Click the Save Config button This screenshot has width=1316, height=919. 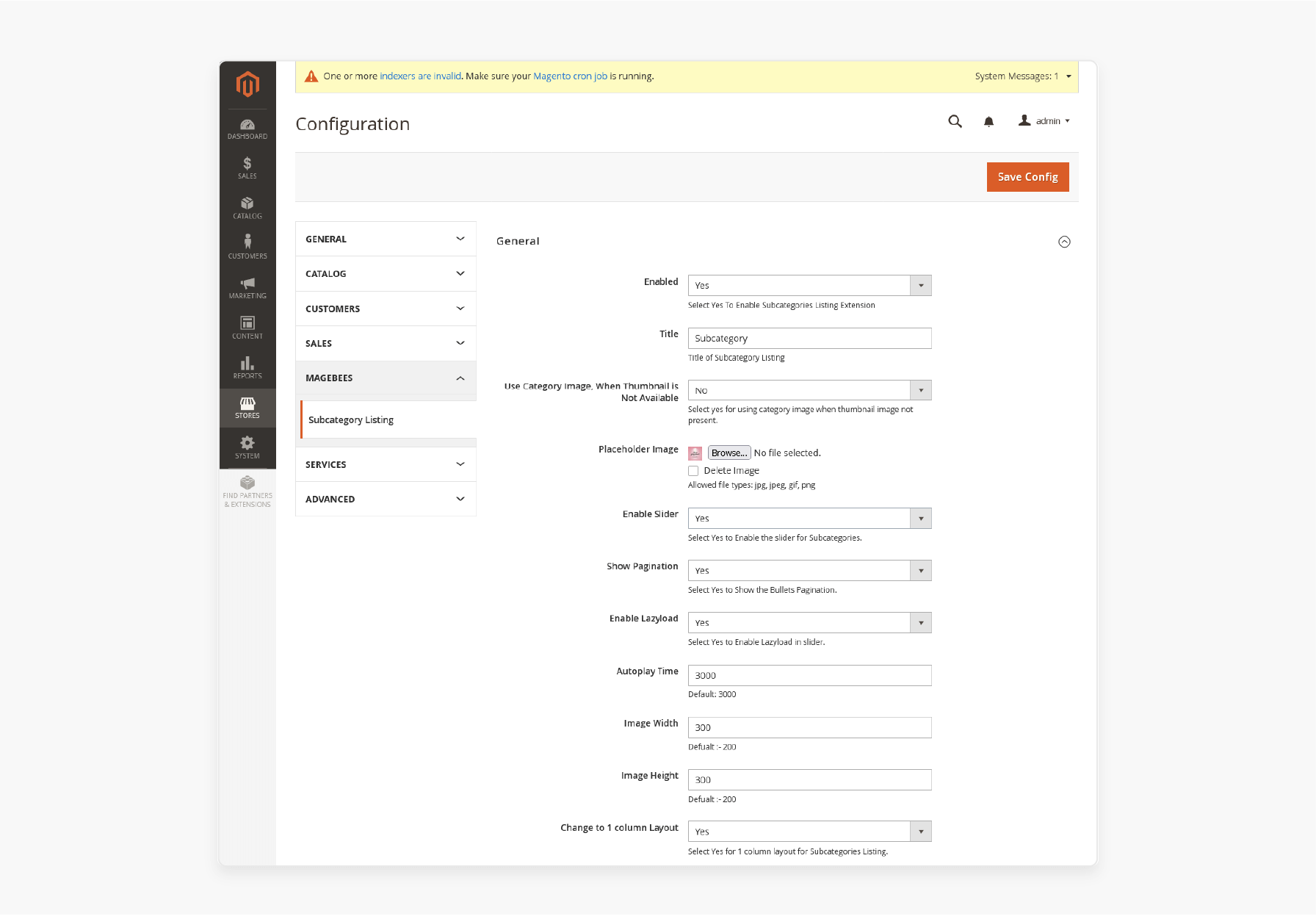click(1027, 177)
